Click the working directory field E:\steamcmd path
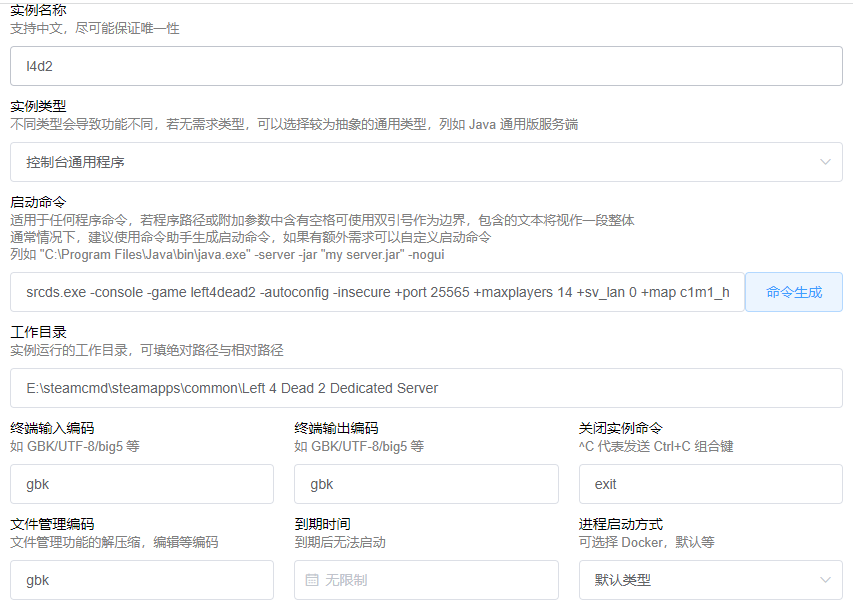Image resolution: width=853 pixels, height=600 pixels. click(426, 388)
